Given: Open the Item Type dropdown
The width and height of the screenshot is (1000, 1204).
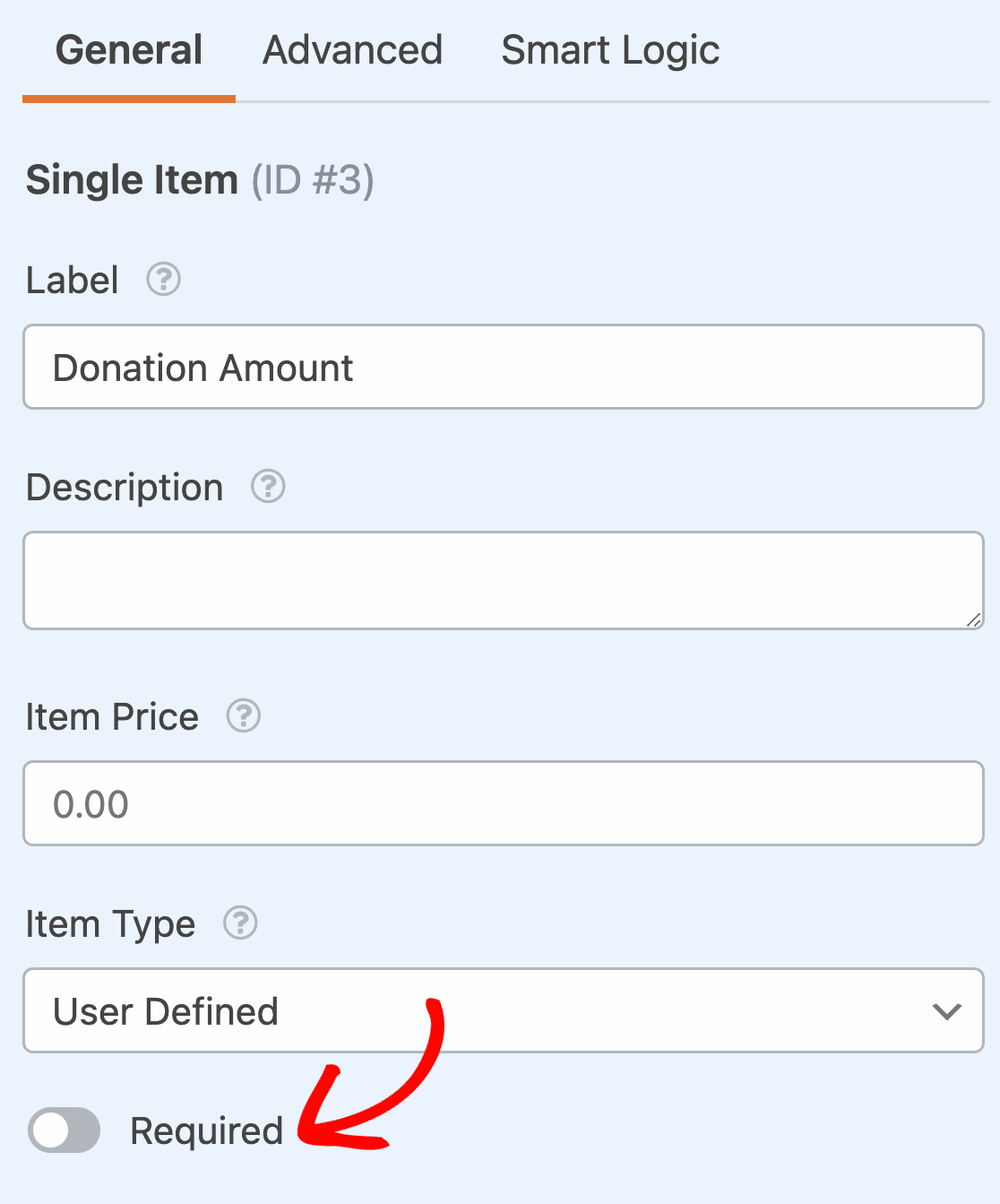Looking at the screenshot, I should click(504, 1010).
